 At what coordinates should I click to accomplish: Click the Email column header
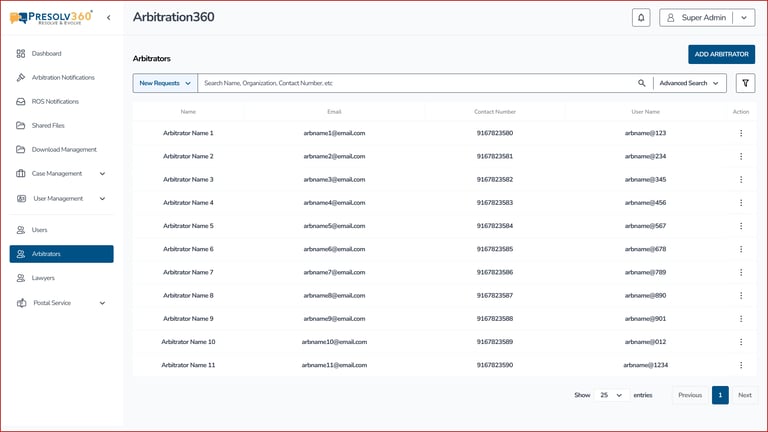click(334, 112)
